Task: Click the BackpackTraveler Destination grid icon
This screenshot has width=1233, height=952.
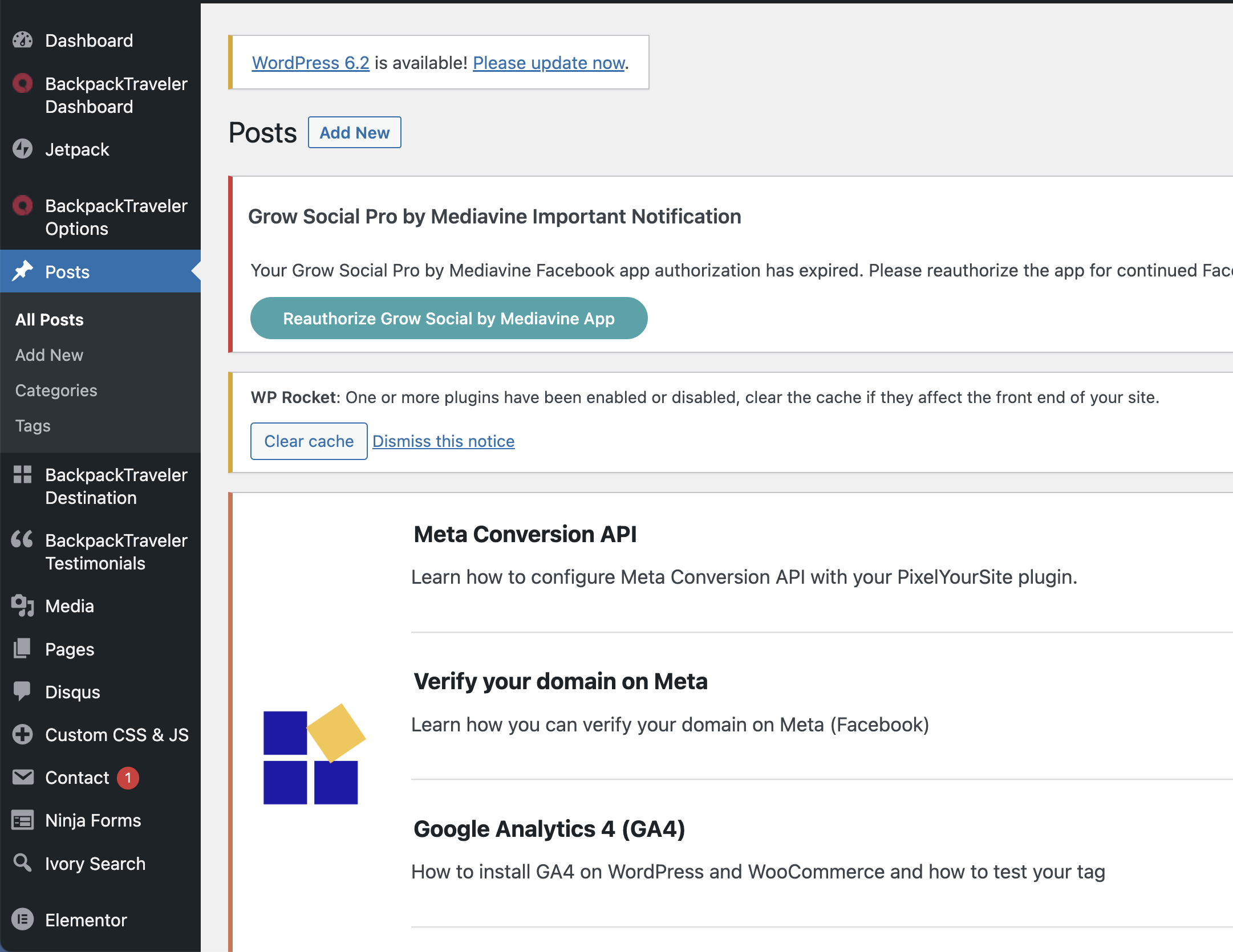Action: click(23, 474)
